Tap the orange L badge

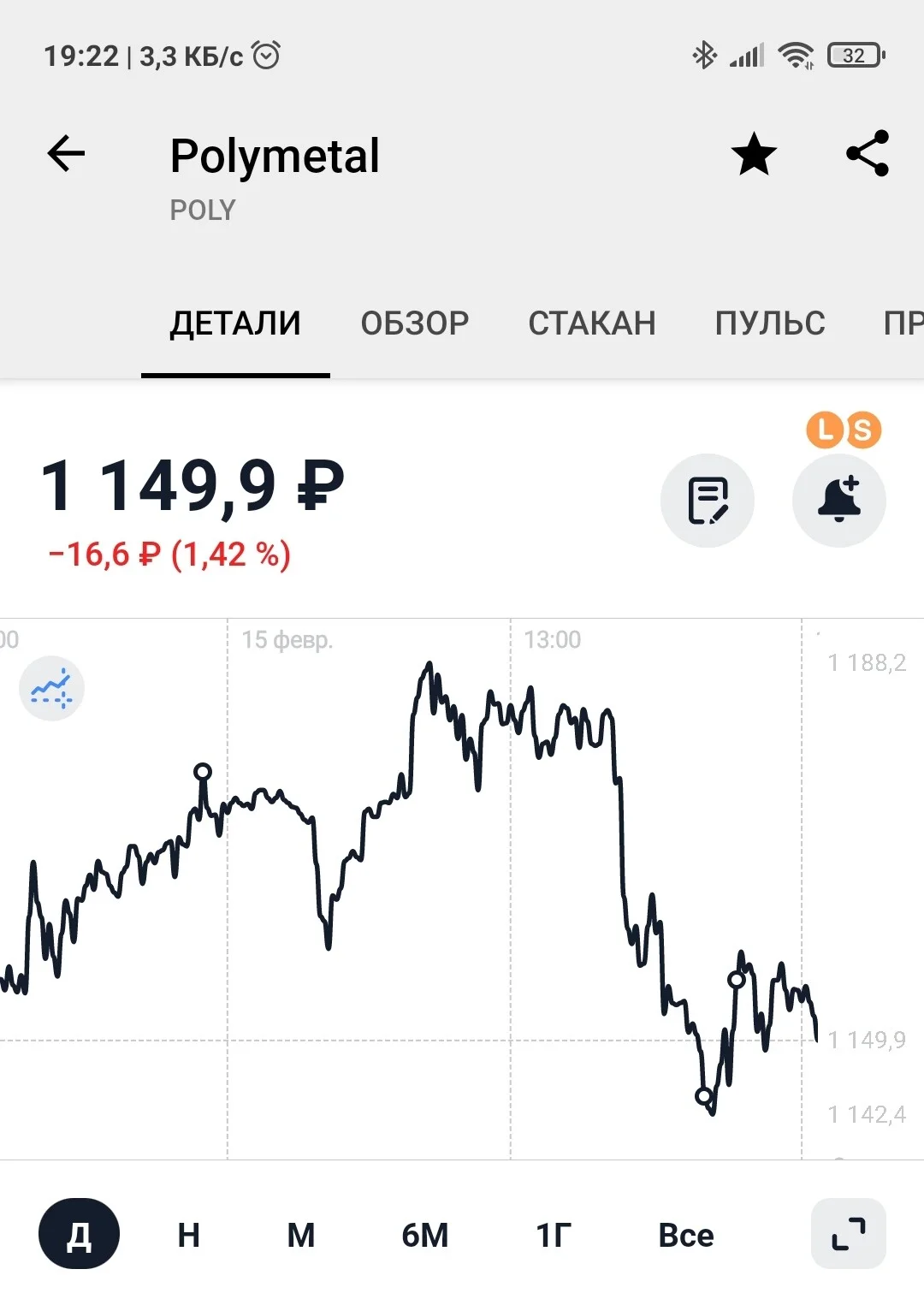825,430
